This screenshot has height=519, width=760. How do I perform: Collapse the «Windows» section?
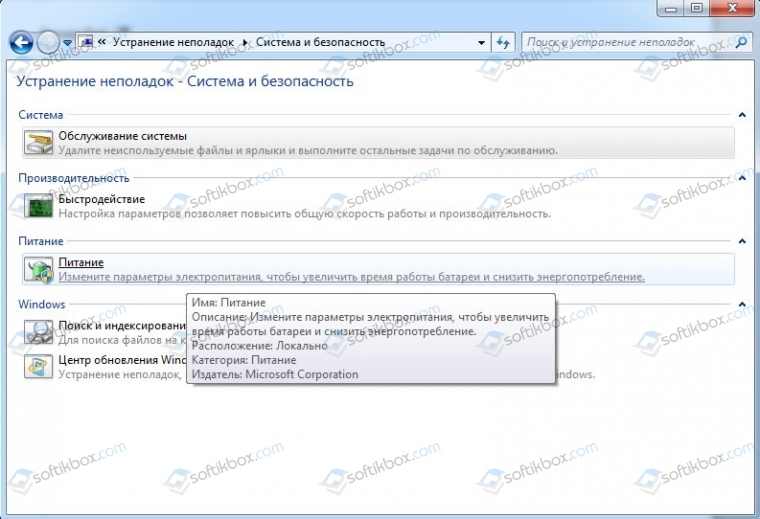click(742, 304)
